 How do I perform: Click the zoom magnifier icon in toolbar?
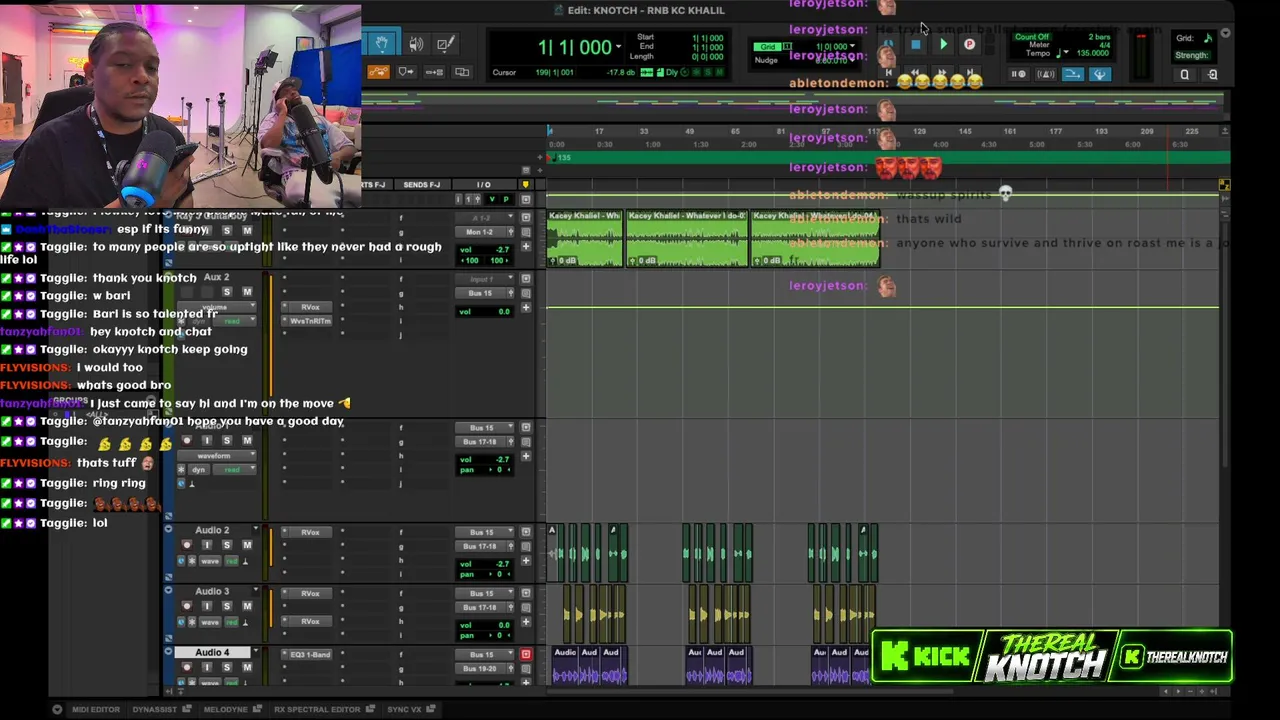pos(1185,74)
